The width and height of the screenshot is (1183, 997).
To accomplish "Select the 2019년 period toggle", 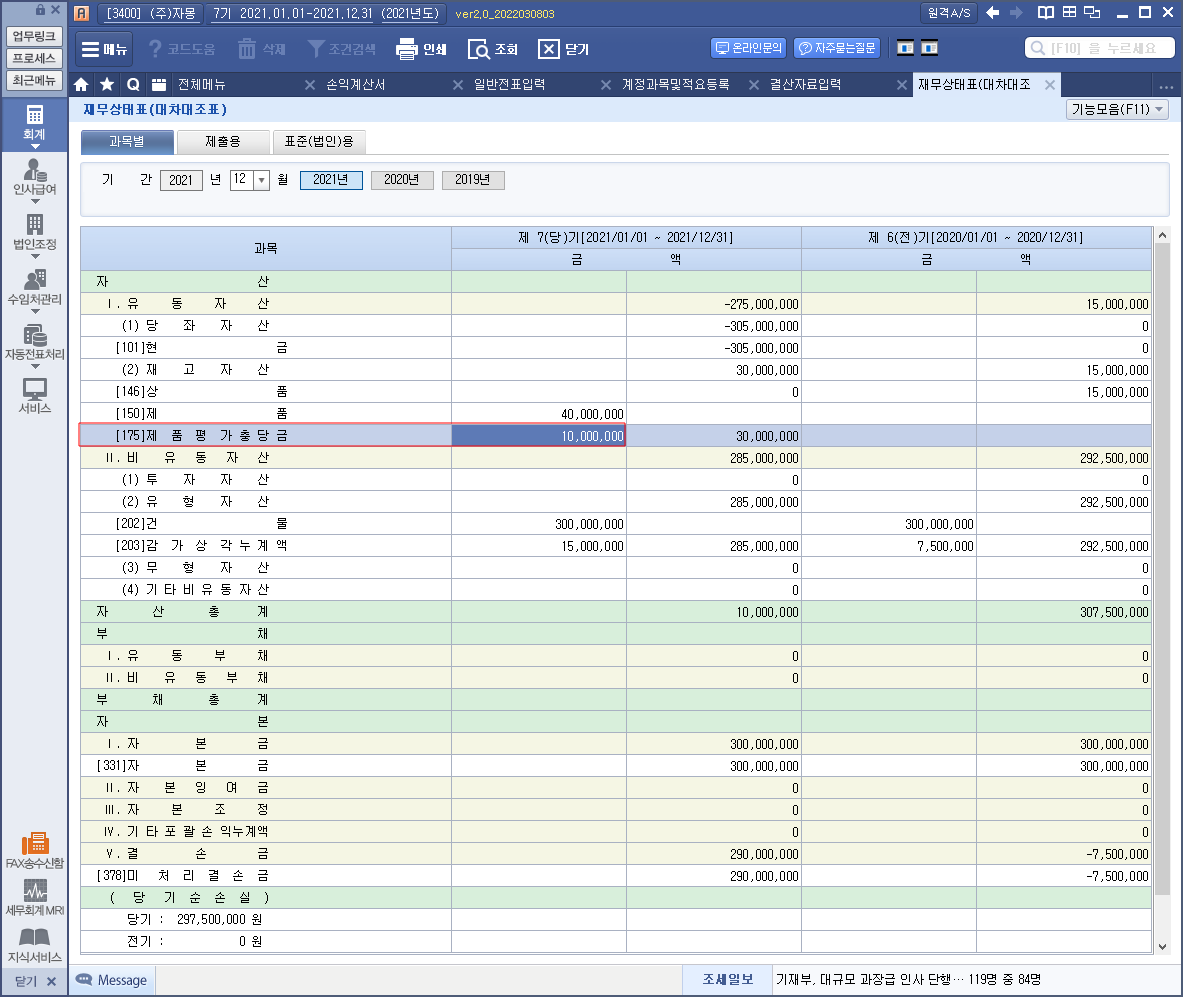I will 473,180.
